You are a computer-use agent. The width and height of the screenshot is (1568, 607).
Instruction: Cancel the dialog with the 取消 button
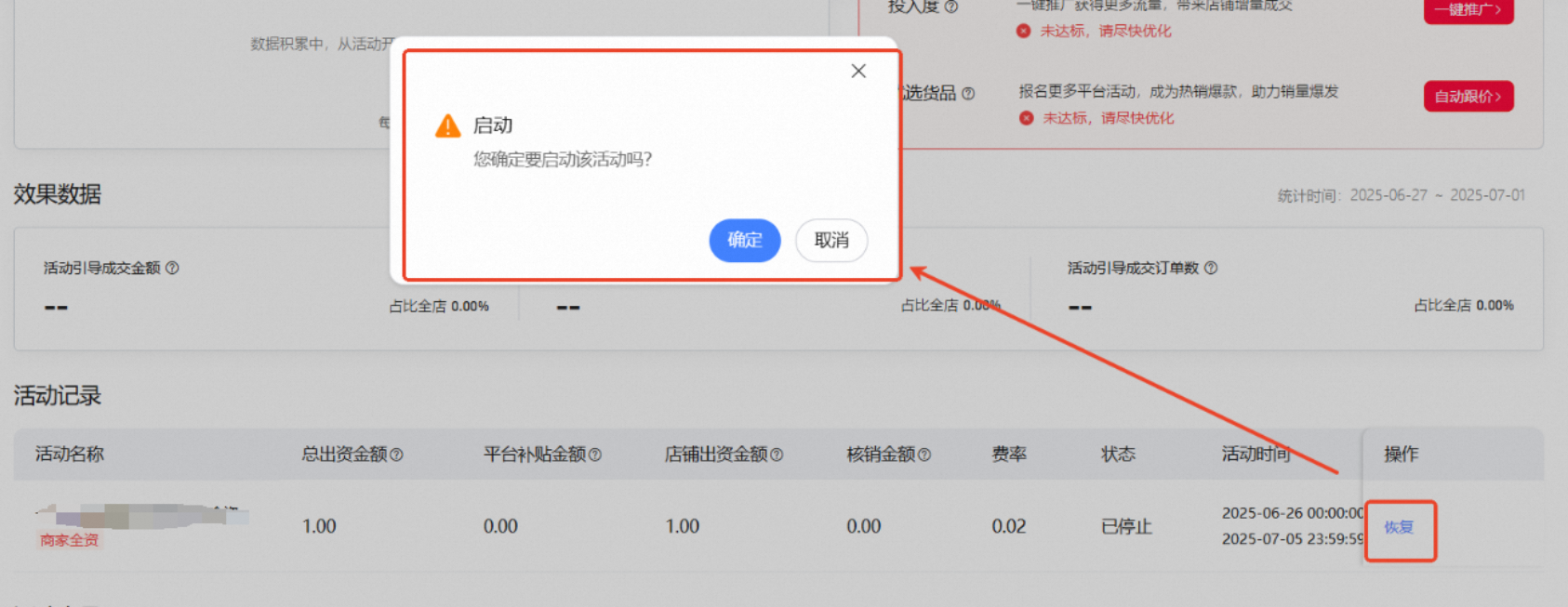coord(831,240)
